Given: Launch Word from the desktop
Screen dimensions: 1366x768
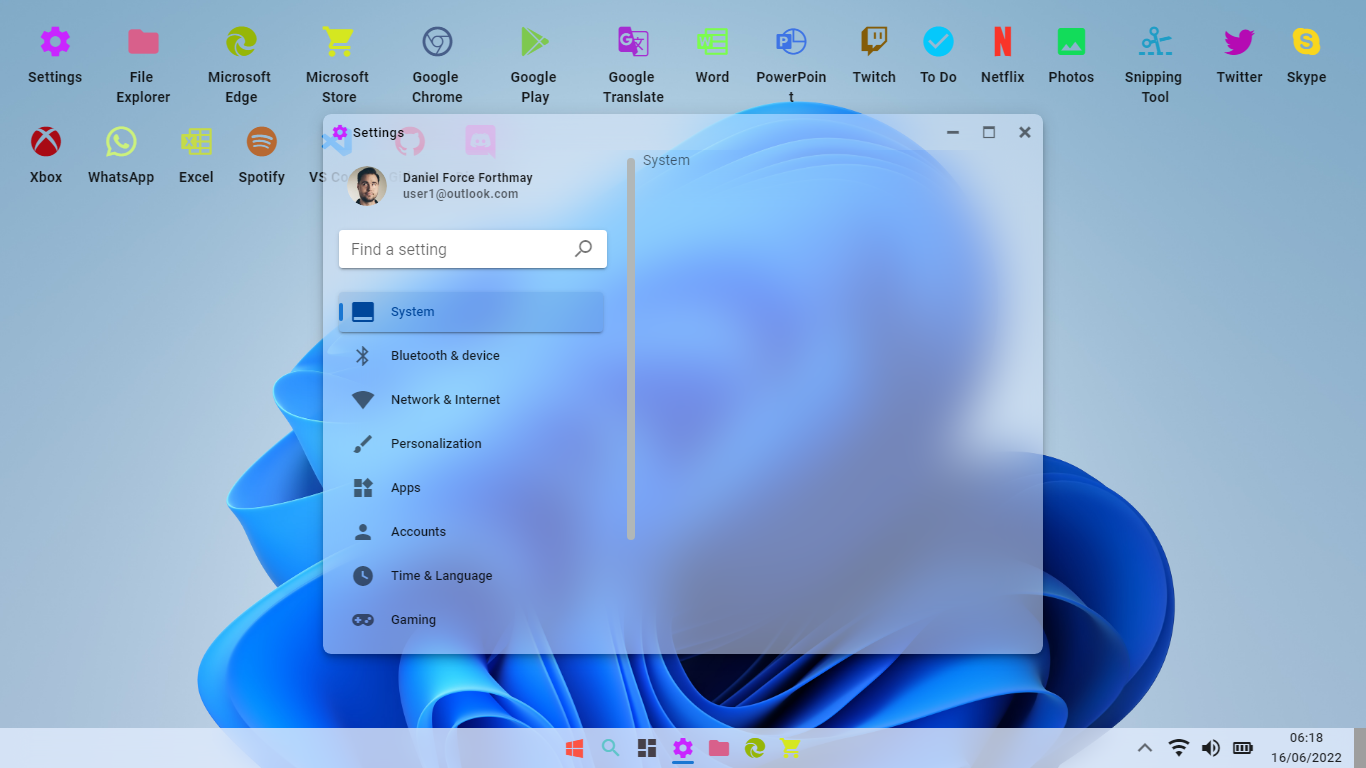Looking at the screenshot, I should (x=712, y=57).
